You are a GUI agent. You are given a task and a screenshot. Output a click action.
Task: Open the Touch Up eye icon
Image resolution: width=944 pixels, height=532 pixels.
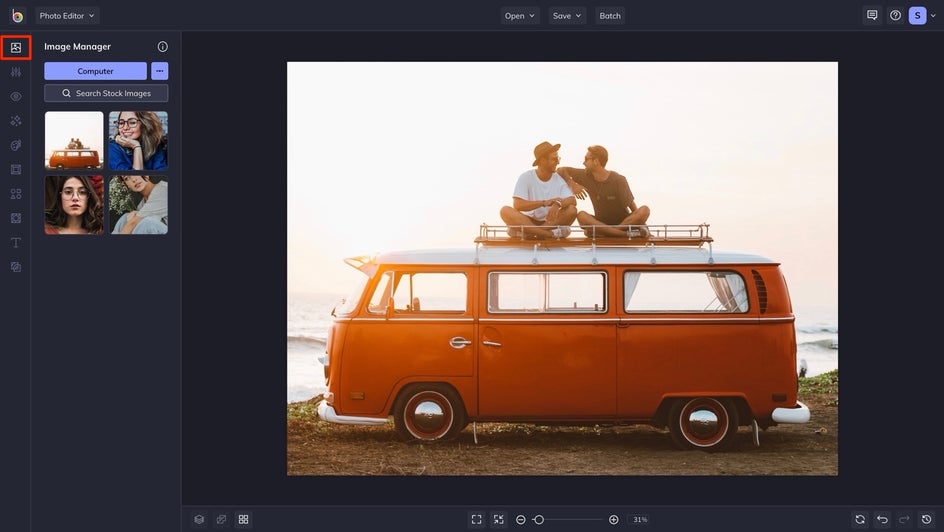pos(16,96)
